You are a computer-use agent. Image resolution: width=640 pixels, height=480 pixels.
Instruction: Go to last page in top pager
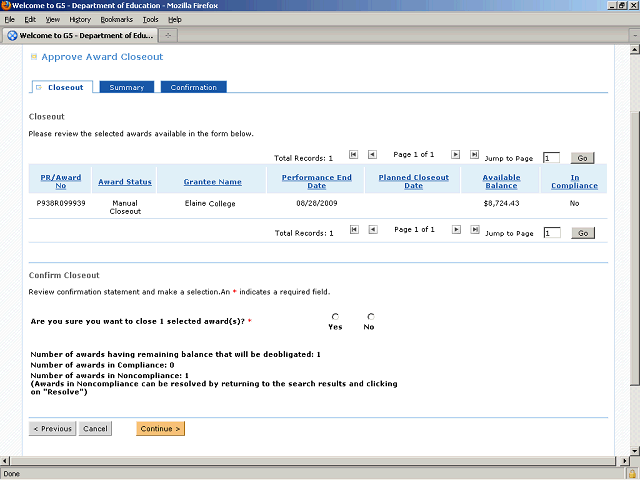coord(474,155)
